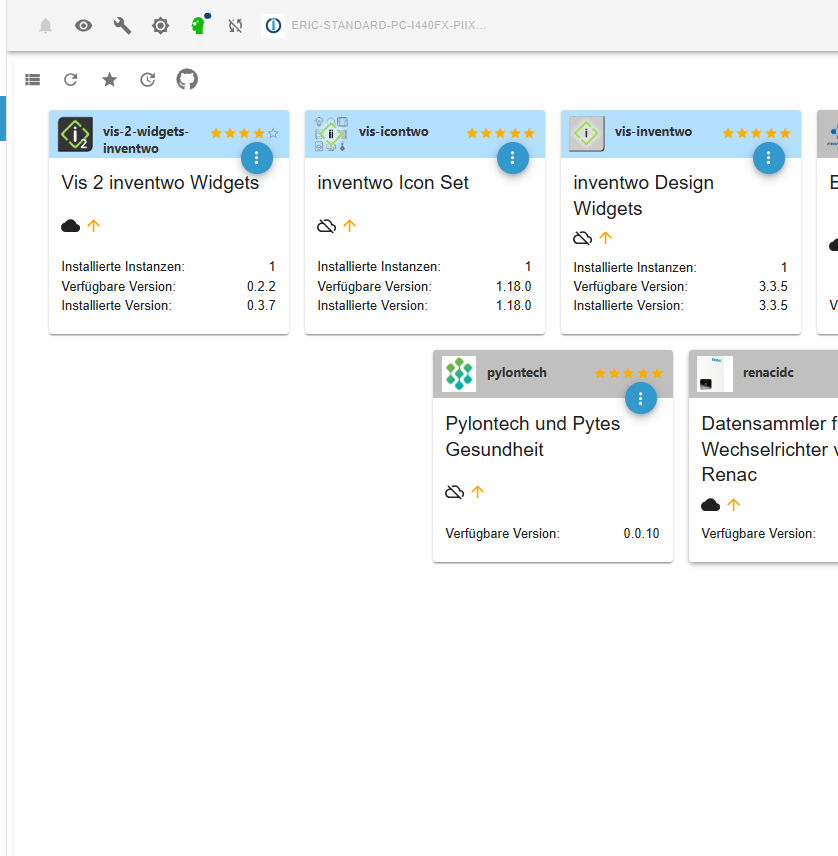The height and width of the screenshot is (856, 838).
Task: Click the crossed sync arrows icon
Action: [x=235, y=26]
